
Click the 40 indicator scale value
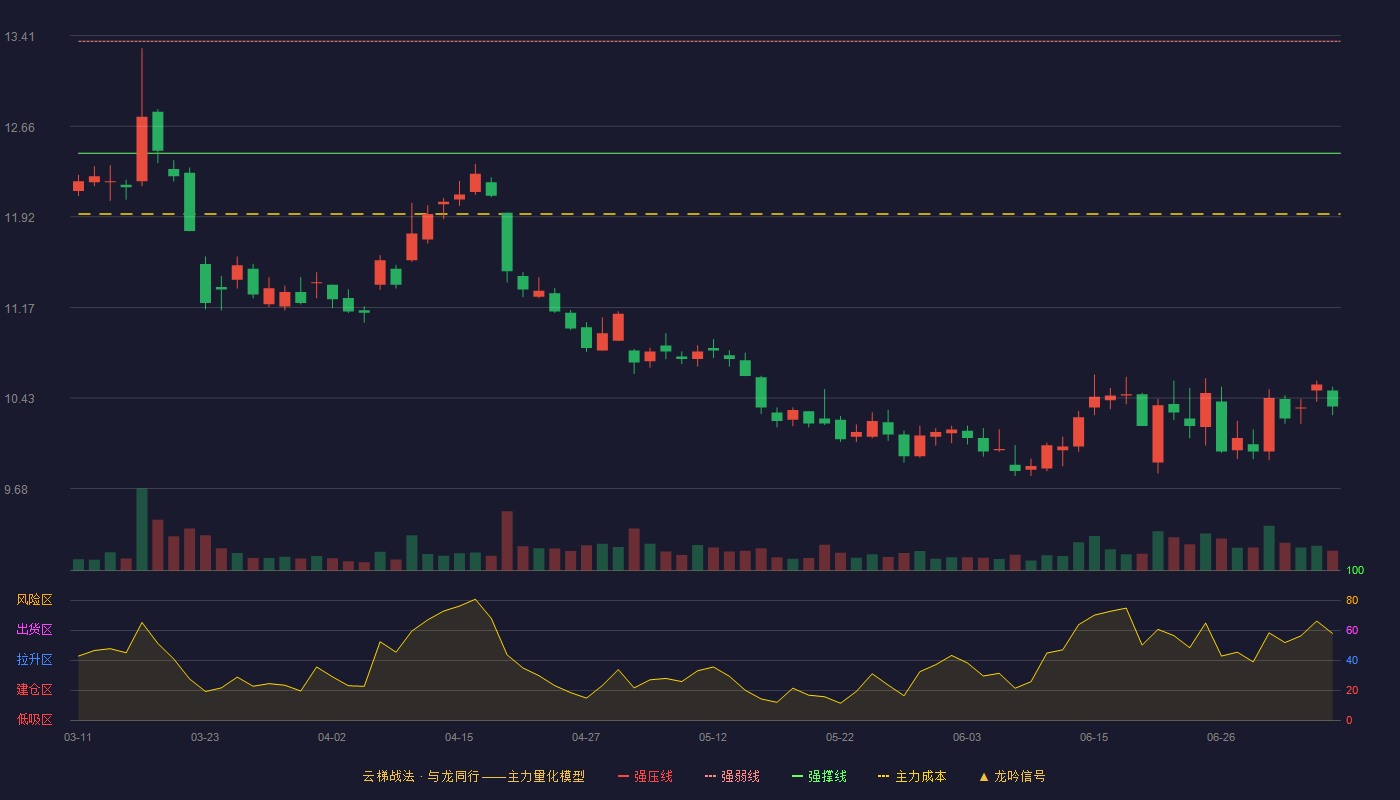click(1352, 660)
